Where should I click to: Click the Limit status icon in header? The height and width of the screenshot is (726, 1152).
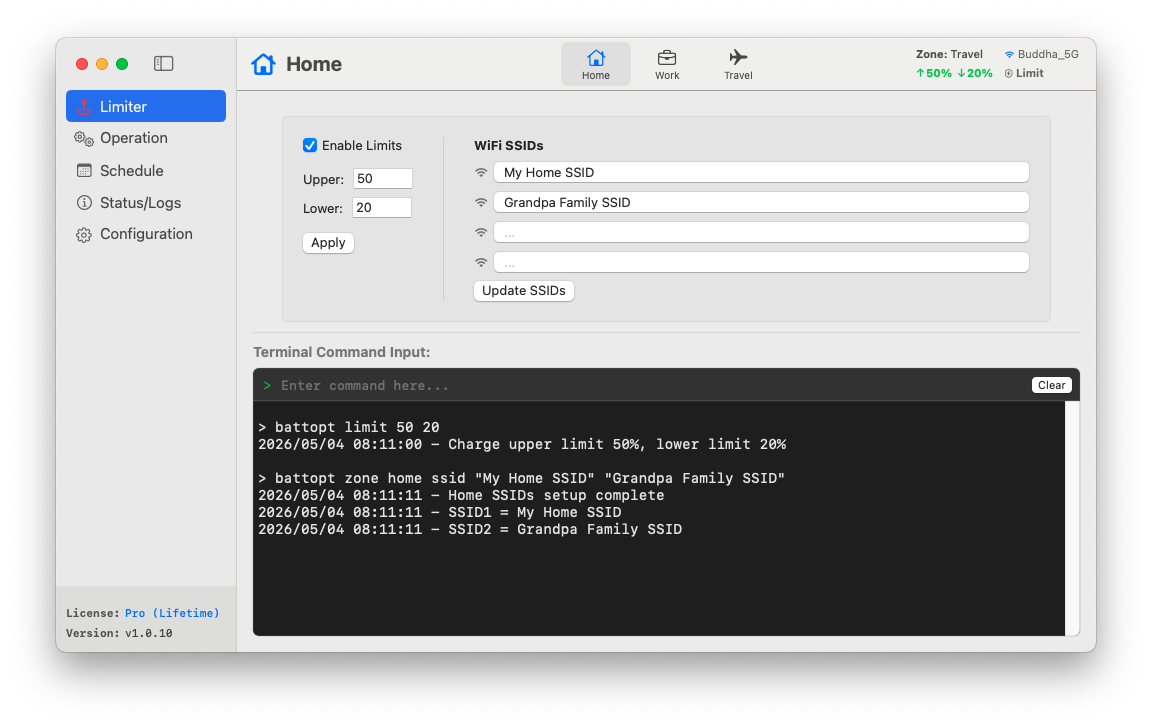point(1009,73)
